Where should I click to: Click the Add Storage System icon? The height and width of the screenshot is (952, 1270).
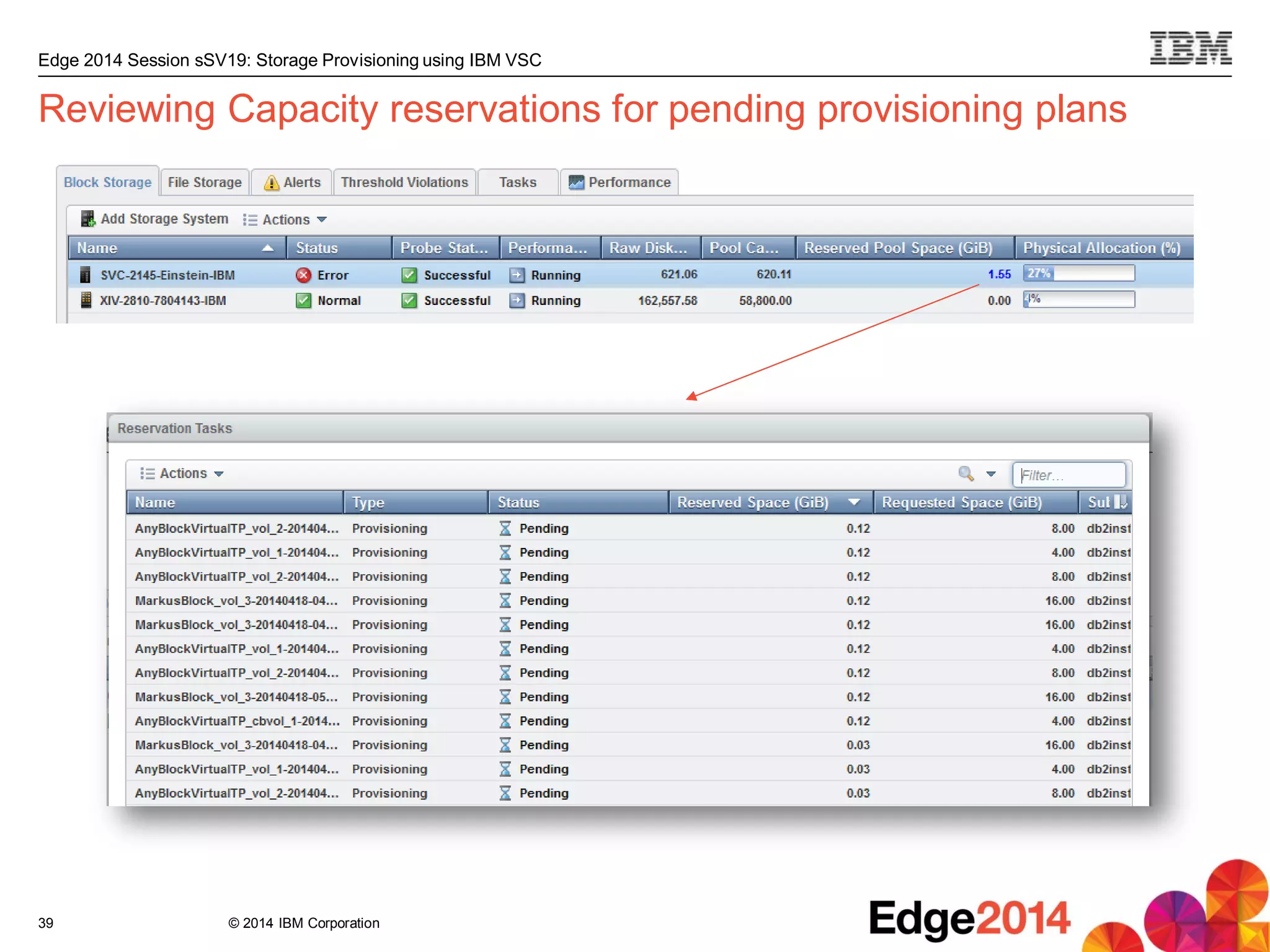(88, 219)
